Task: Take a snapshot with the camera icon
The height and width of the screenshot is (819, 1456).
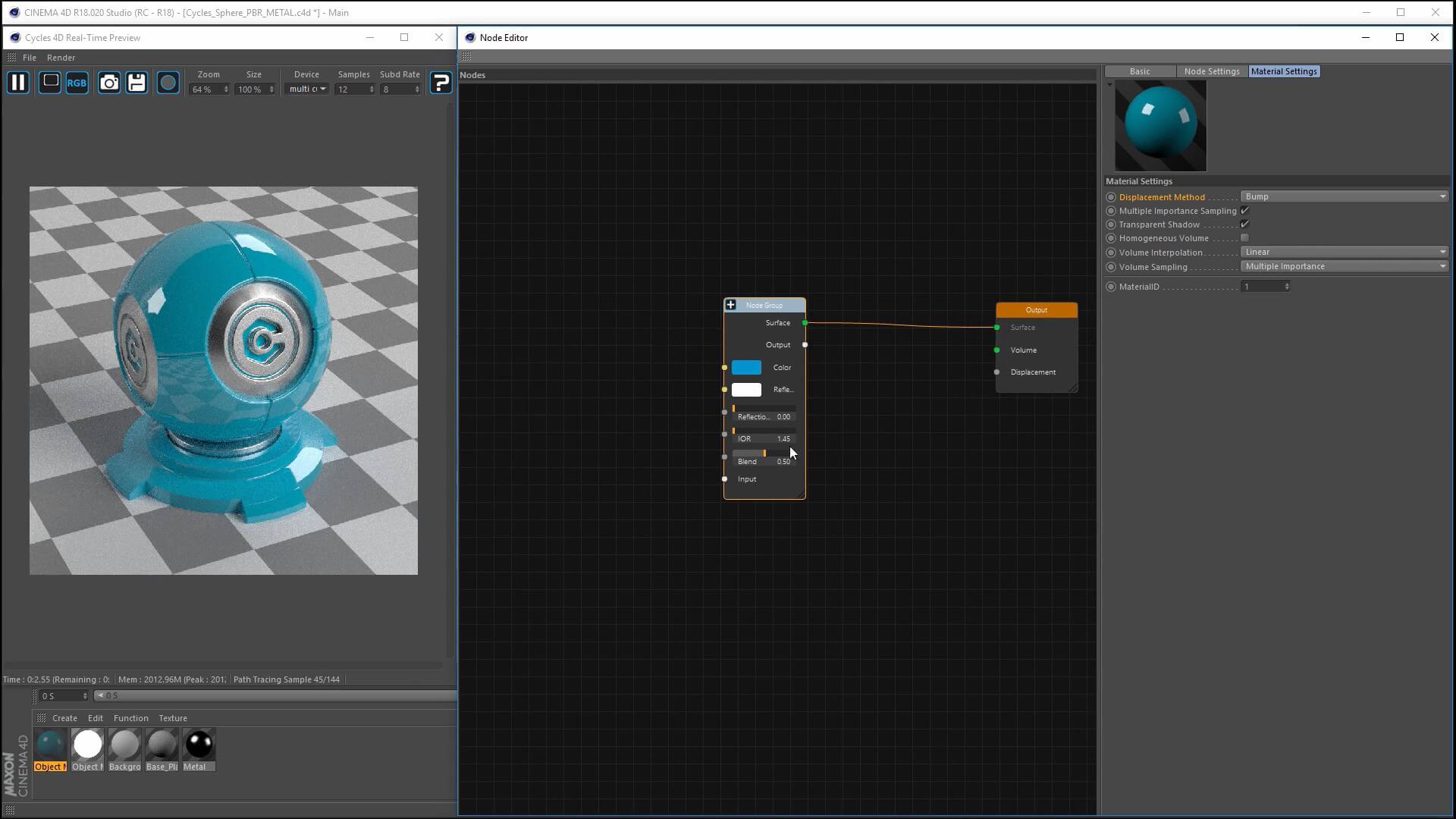Action: 109,83
